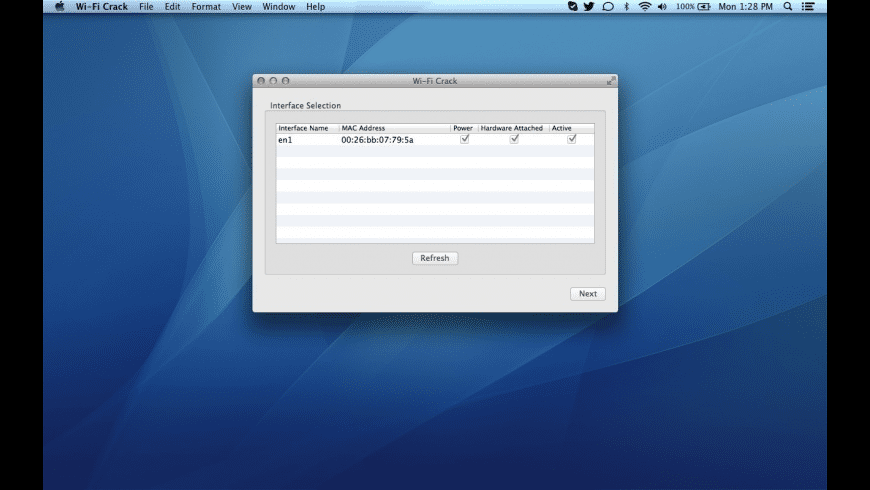Open the File menu
Image resolution: width=870 pixels, height=490 pixels.
point(146,6)
